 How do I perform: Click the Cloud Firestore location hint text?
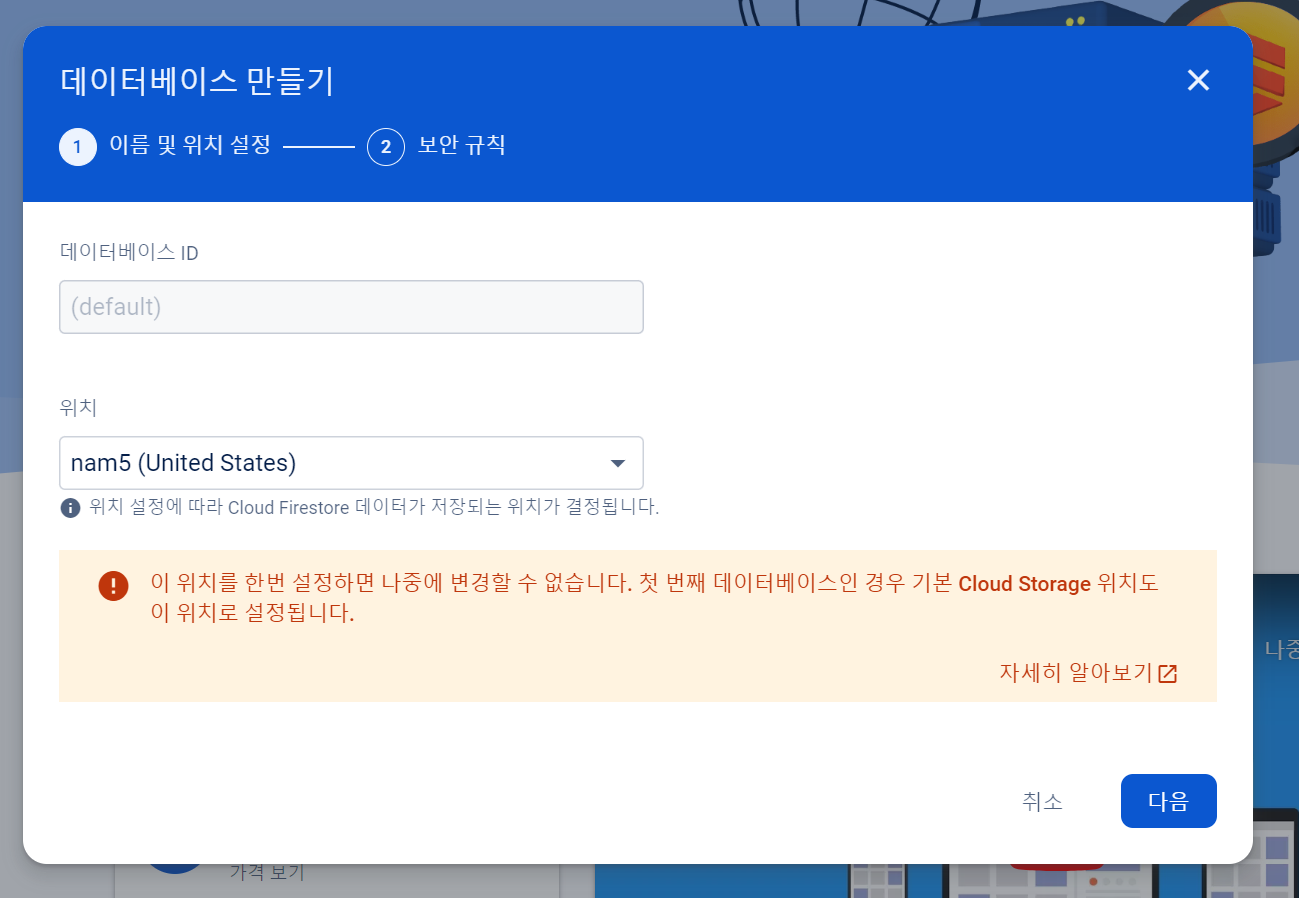[x=374, y=507]
